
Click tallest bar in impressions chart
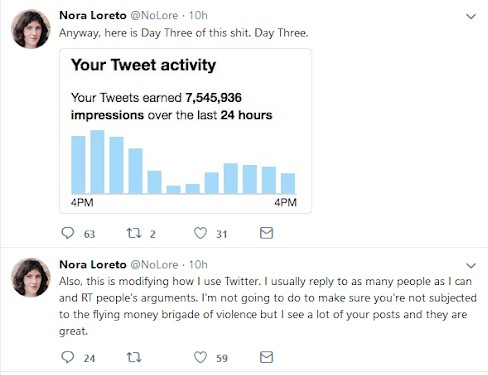97,162
